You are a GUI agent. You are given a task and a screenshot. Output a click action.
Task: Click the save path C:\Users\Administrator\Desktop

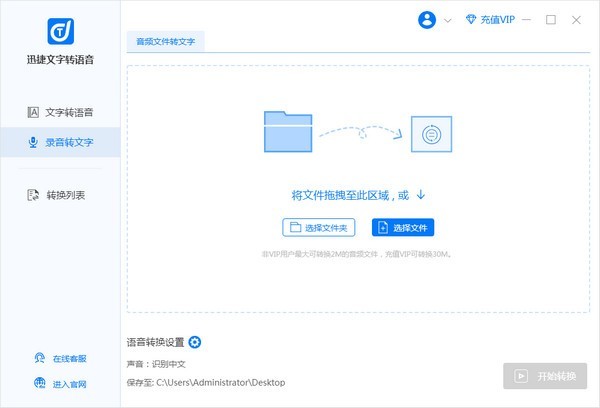point(220,383)
